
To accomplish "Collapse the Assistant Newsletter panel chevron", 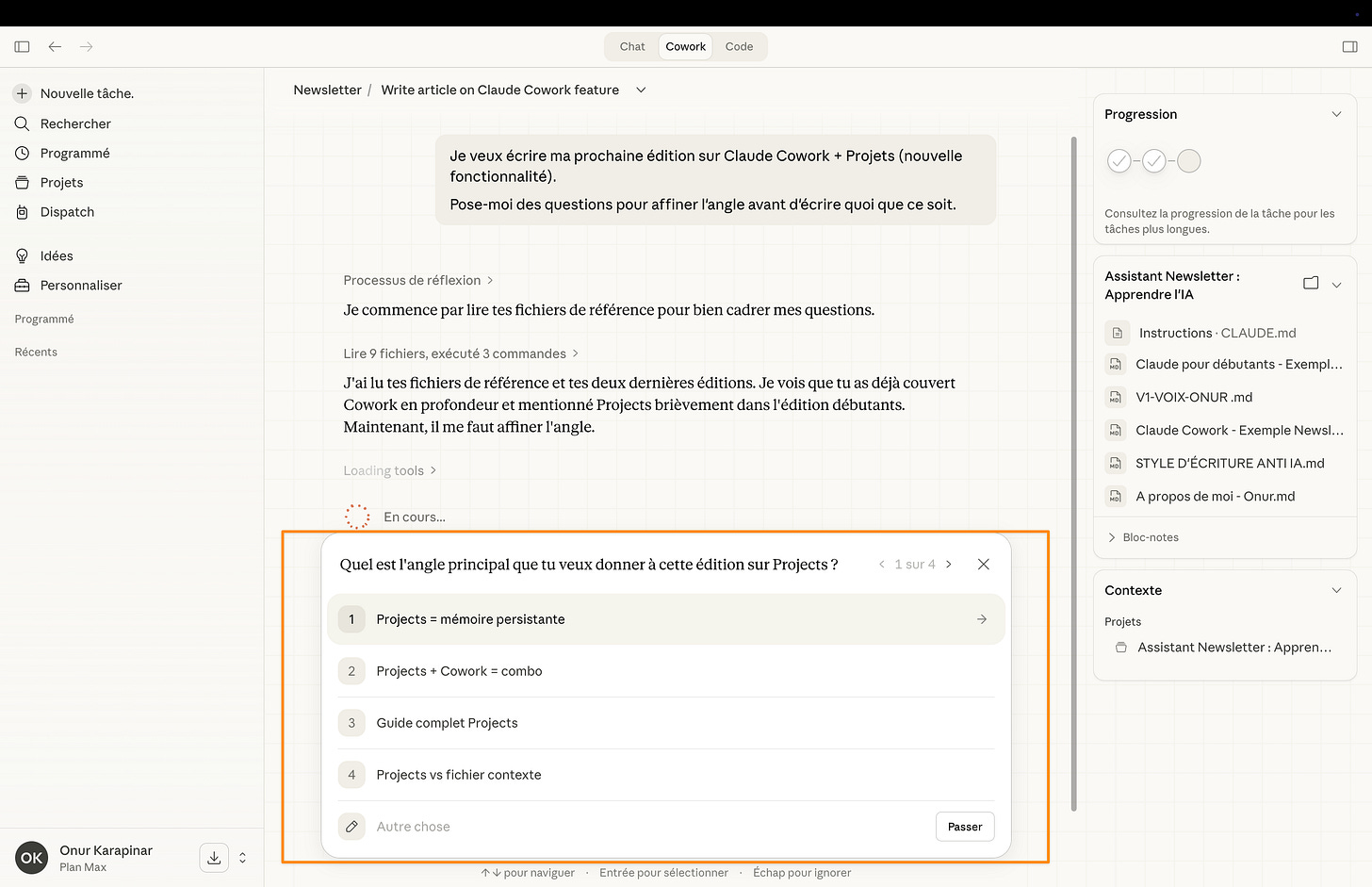I will coord(1336,285).
